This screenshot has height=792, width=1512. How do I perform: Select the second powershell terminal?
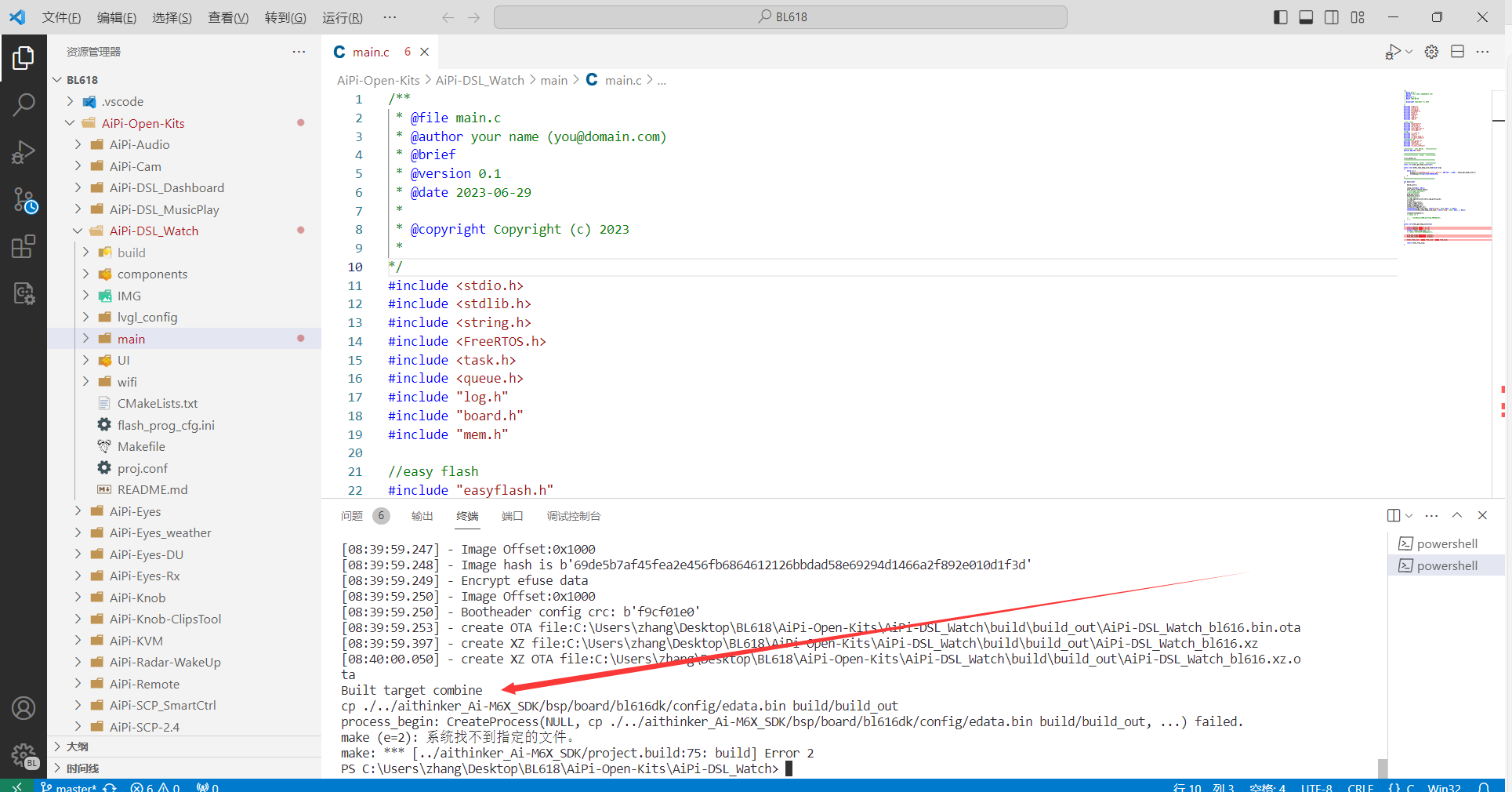(x=1446, y=565)
